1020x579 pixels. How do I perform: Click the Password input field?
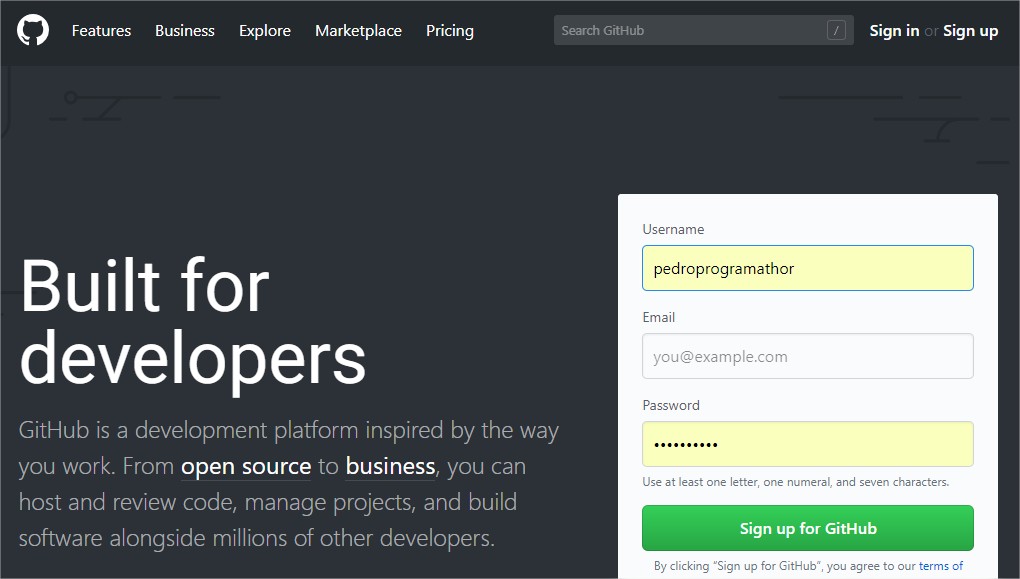click(x=807, y=443)
